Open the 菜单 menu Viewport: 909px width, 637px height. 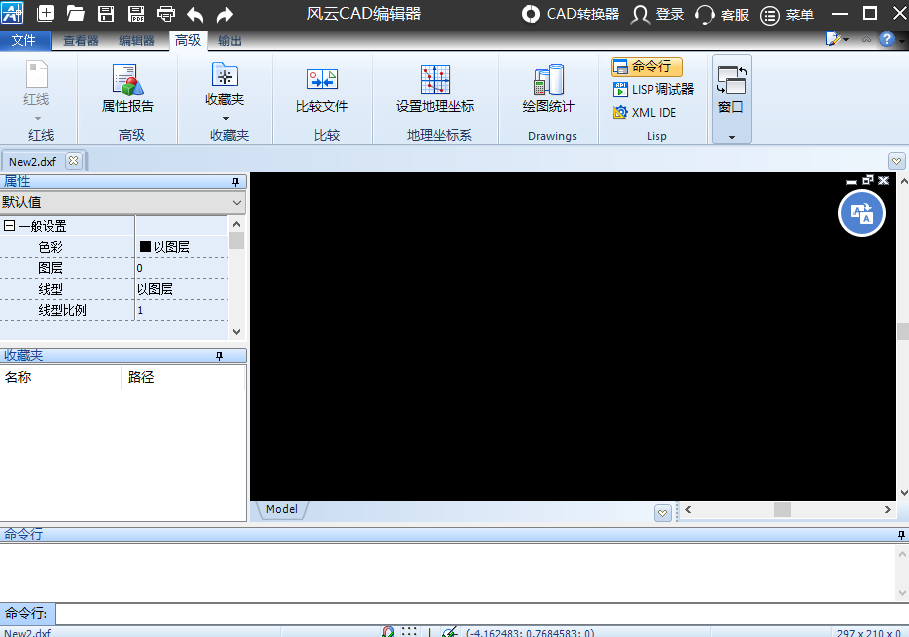click(787, 14)
